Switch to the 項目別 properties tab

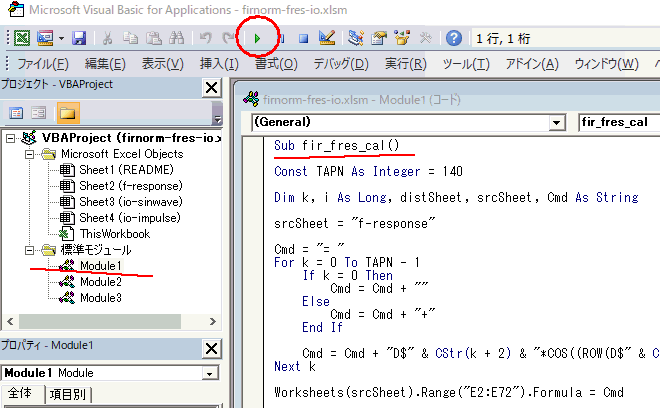(68, 395)
